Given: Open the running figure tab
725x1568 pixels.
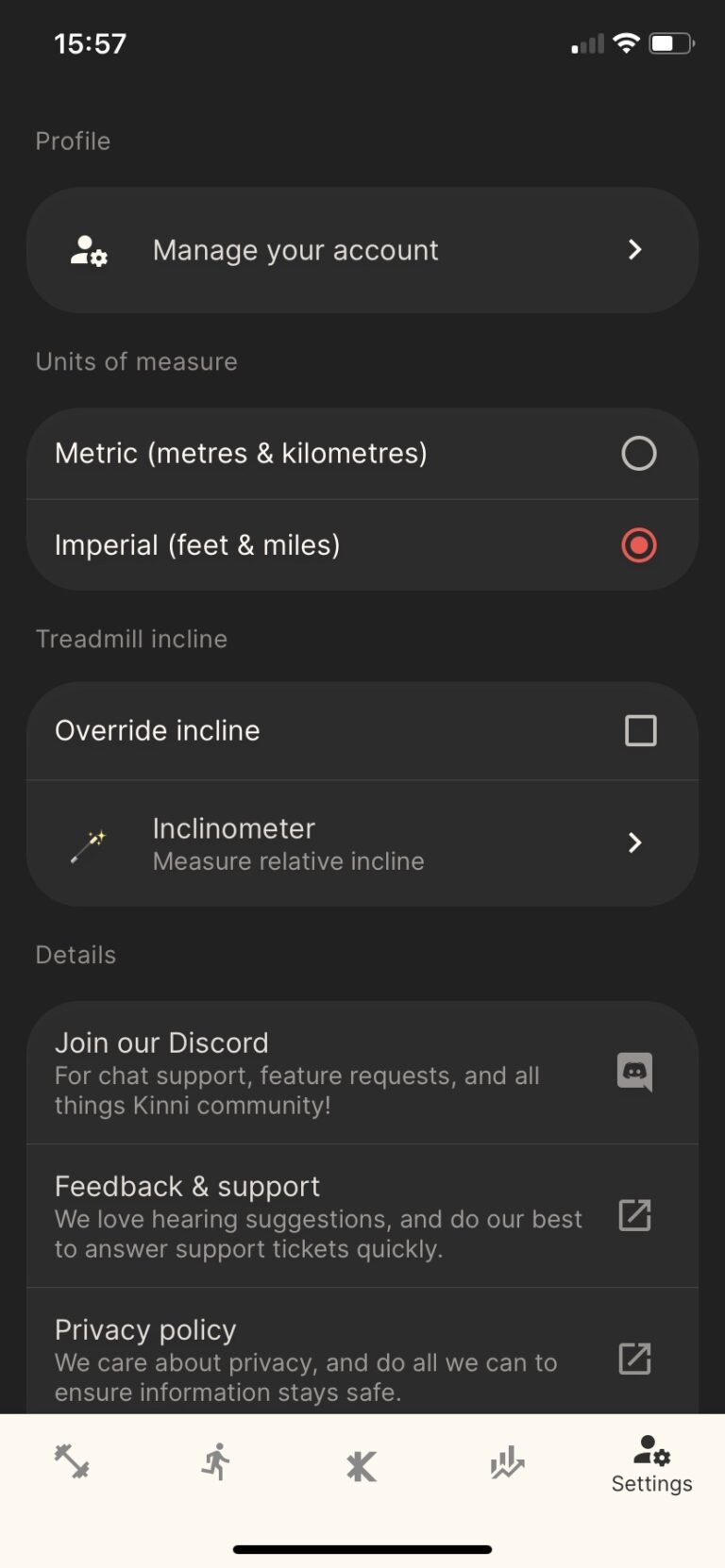Looking at the screenshot, I should (216, 1461).
